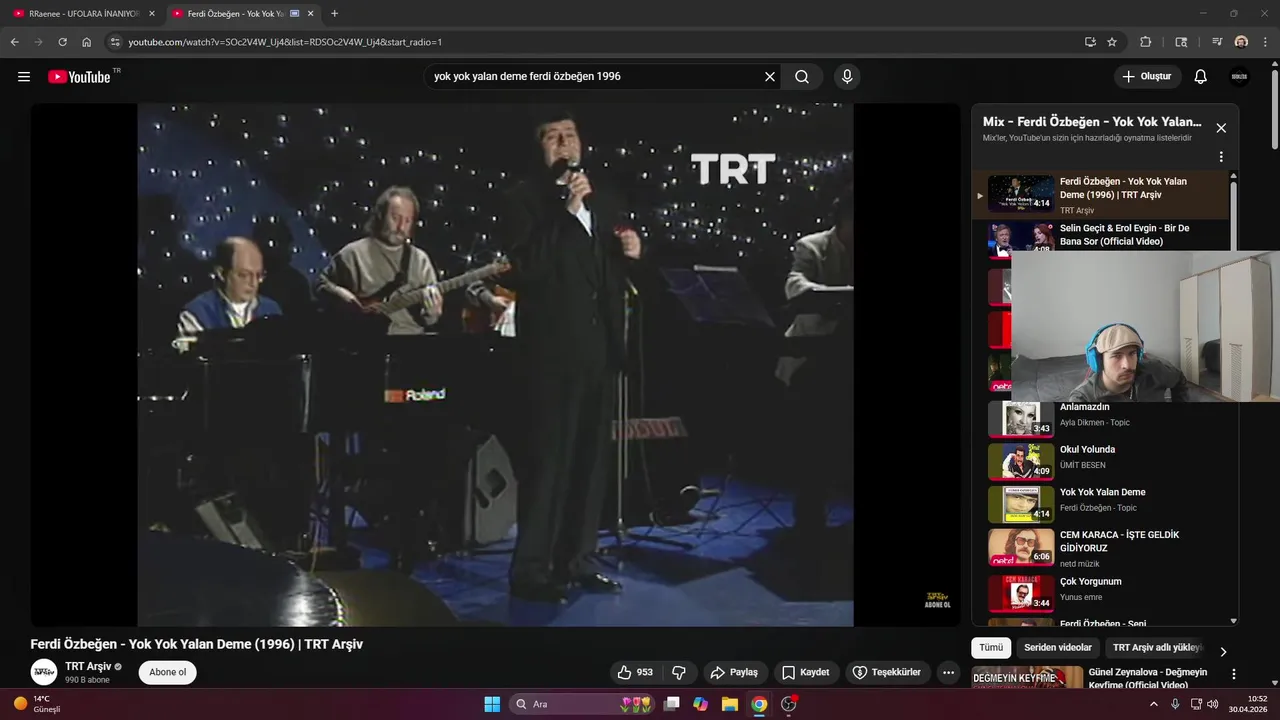The width and height of the screenshot is (1280, 720).
Task: Click the video player to pause playback
Action: (x=495, y=365)
